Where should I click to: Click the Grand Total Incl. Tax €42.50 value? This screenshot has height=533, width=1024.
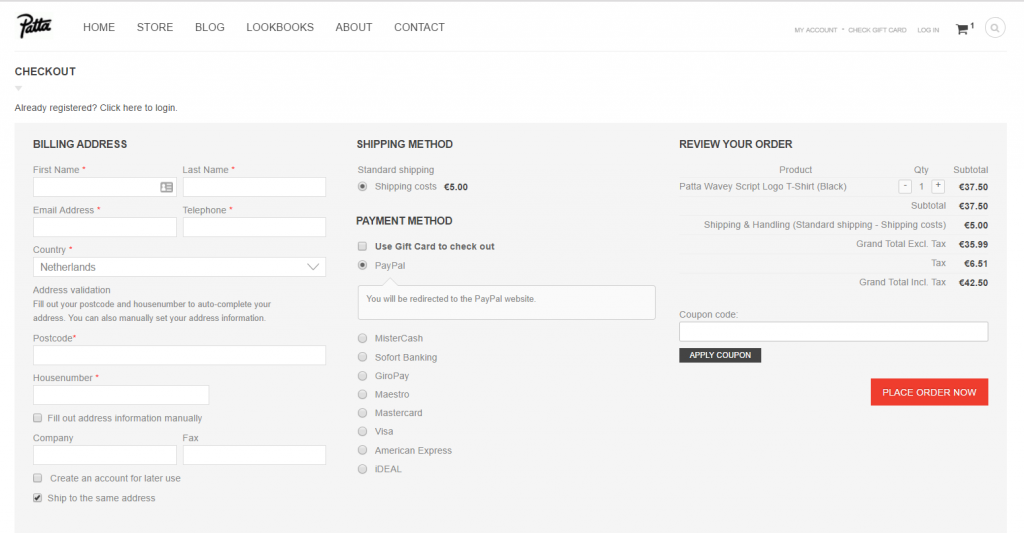pyautogui.click(x=973, y=283)
